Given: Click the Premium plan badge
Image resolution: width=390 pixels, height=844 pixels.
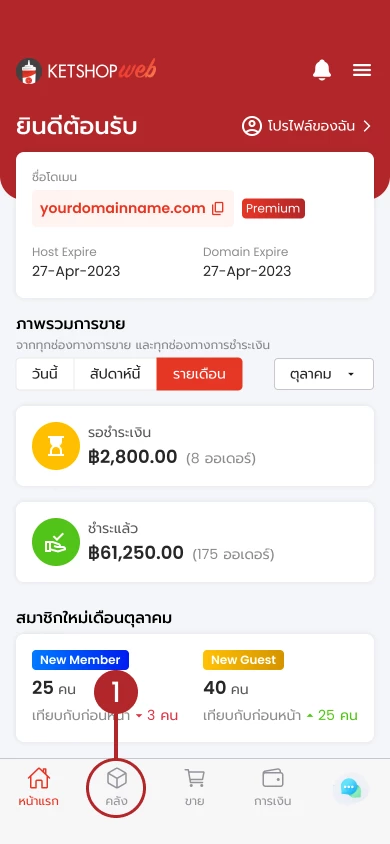Looking at the screenshot, I should (x=273, y=208).
